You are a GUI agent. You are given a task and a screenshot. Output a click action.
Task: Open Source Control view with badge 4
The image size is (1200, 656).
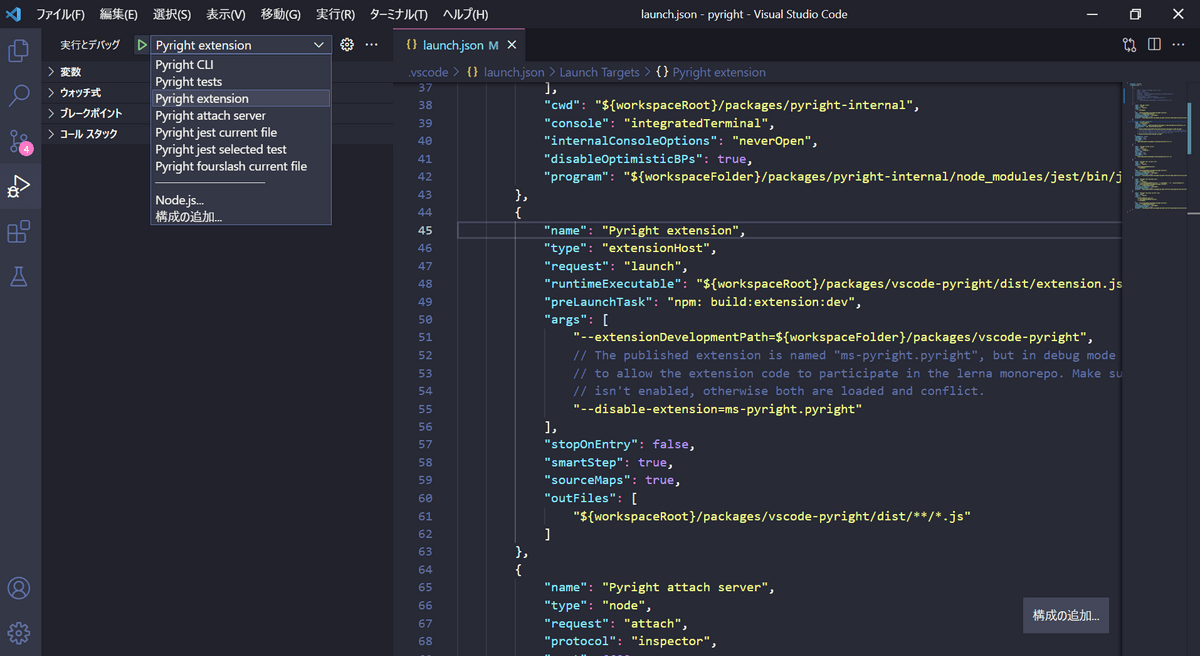coord(19,141)
